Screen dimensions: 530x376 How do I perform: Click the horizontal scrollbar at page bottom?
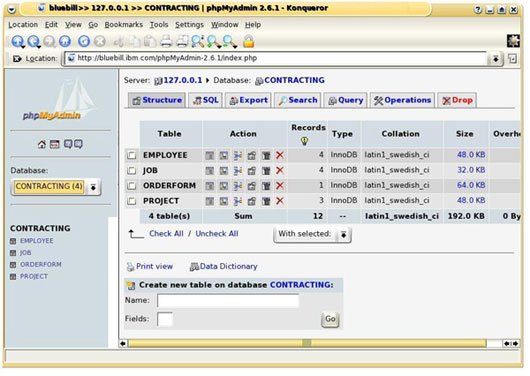tap(307, 344)
